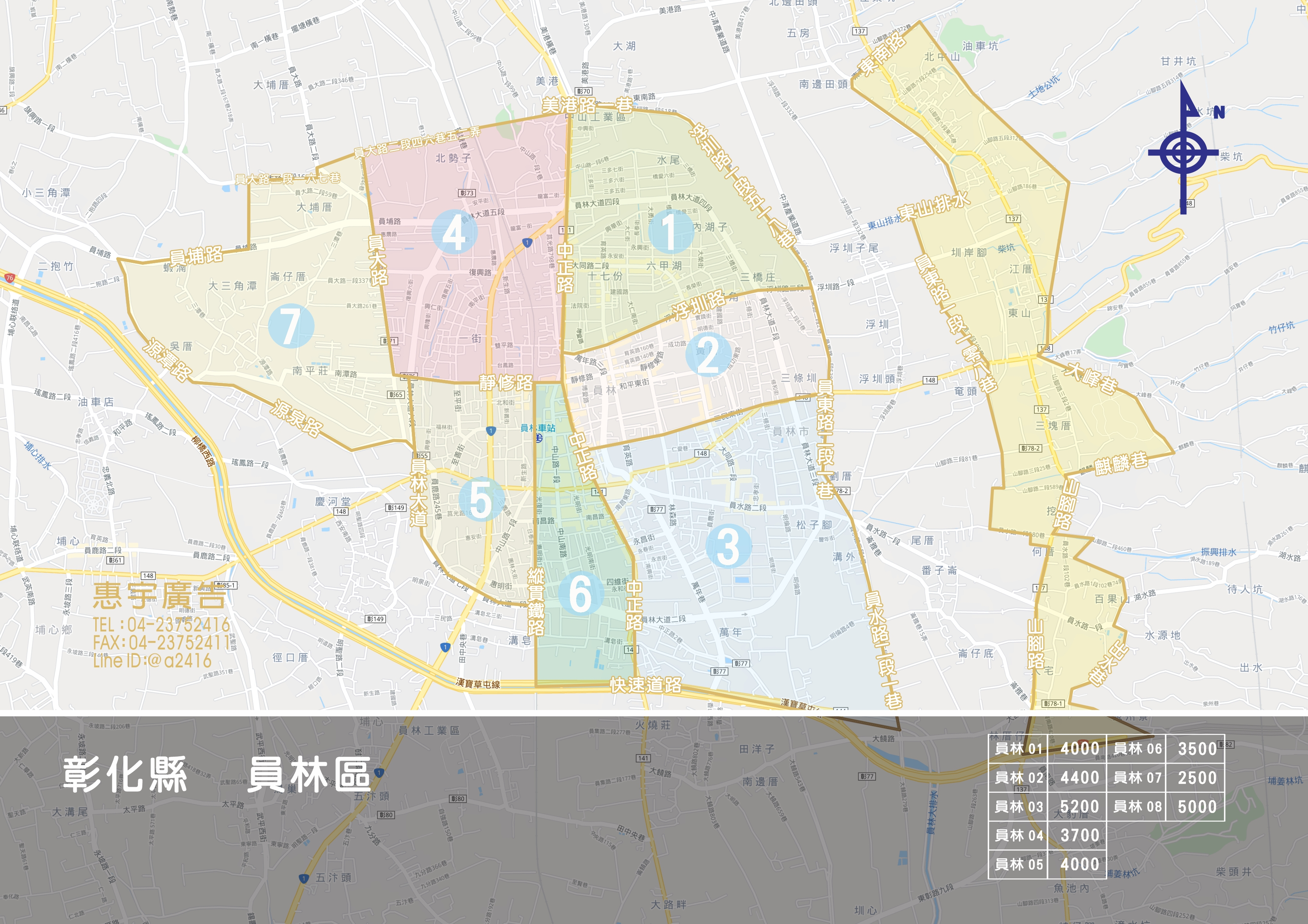The image size is (1308, 924).
Task: Click the 三橋庄 place name
Action: [x=758, y=277]
